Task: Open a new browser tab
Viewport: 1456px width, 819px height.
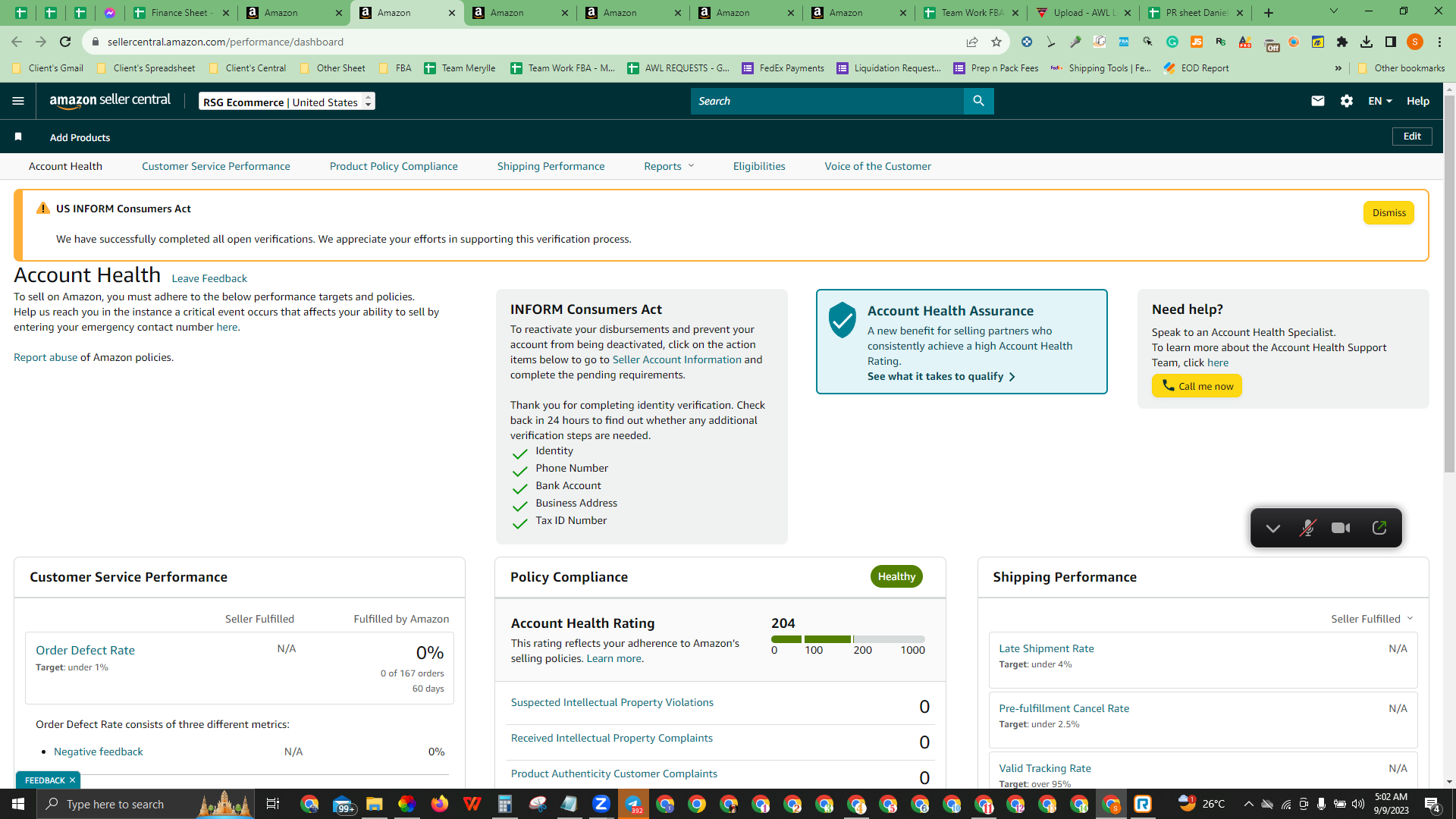Action: coord(1269,13)
